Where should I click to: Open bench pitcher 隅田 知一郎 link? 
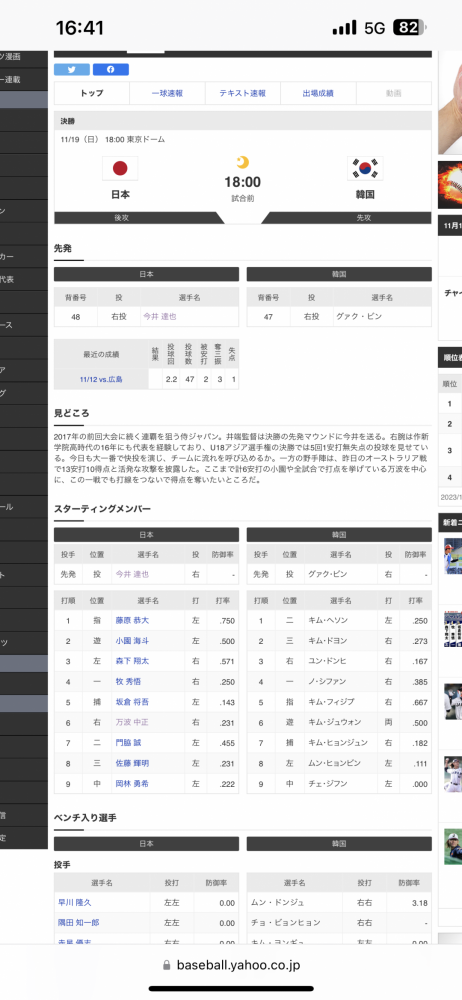(x=78, y=922)
